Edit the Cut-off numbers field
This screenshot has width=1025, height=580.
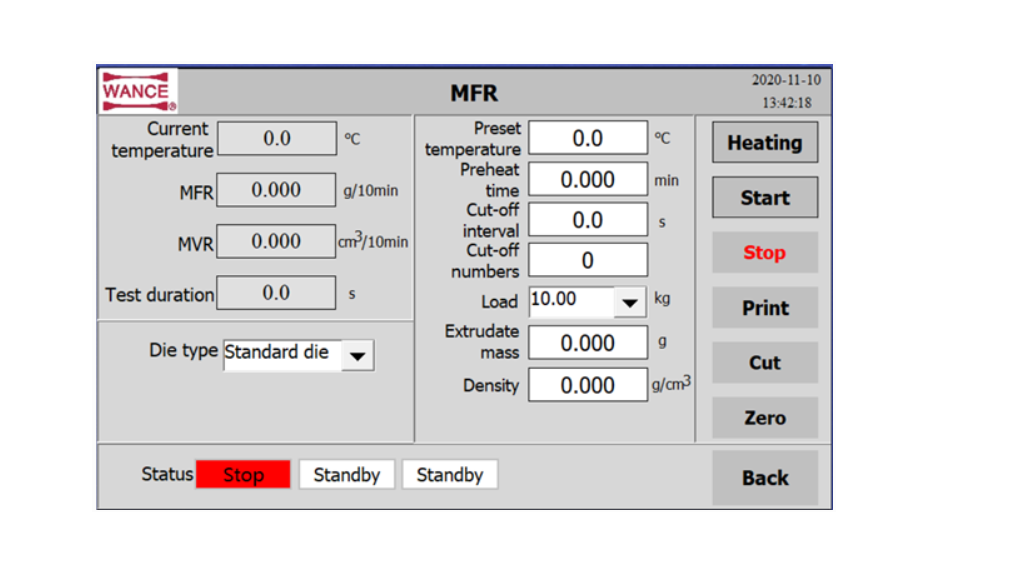(588, 261)
